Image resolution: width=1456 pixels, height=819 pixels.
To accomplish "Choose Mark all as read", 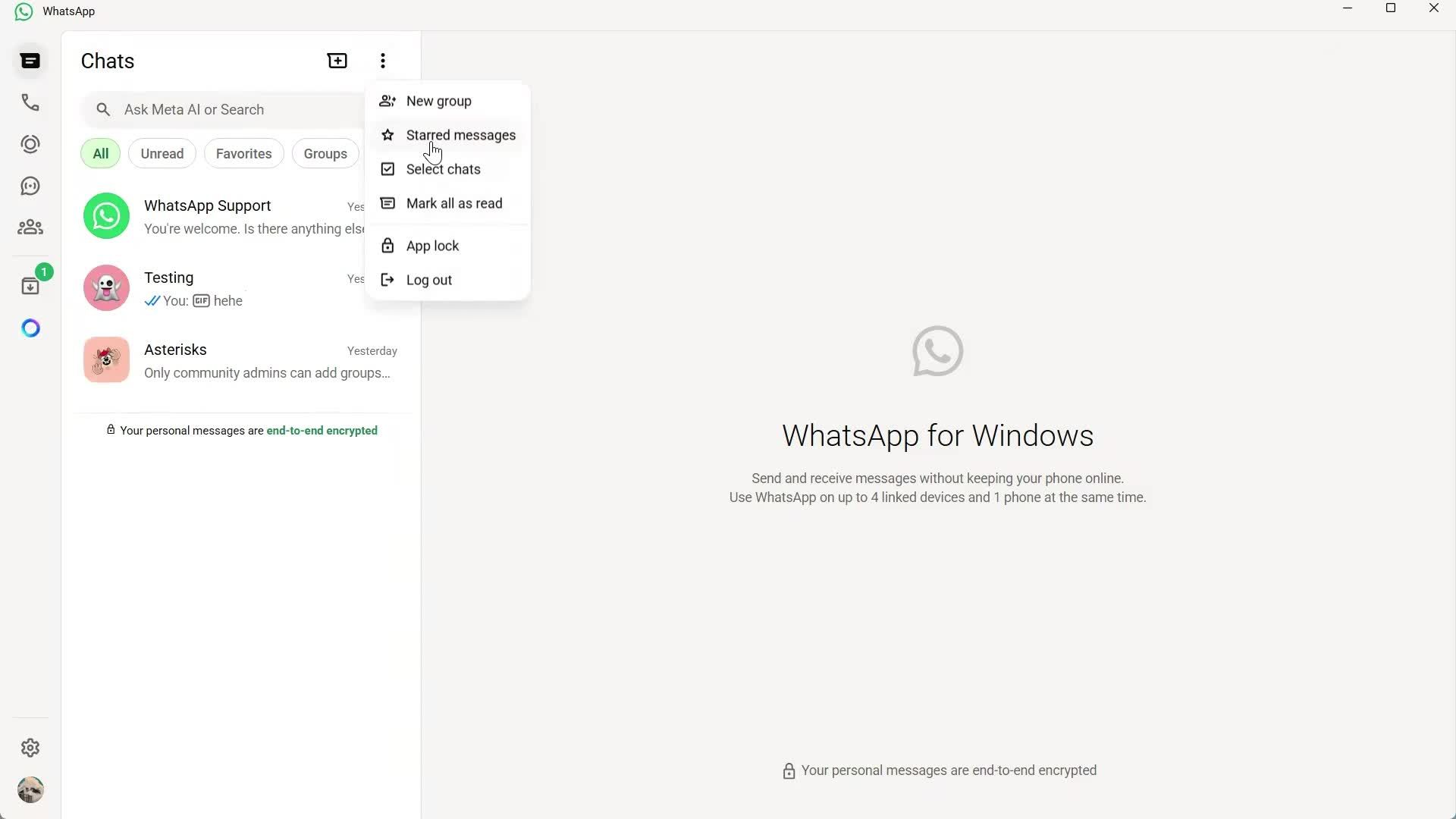I will click(453, 203).
